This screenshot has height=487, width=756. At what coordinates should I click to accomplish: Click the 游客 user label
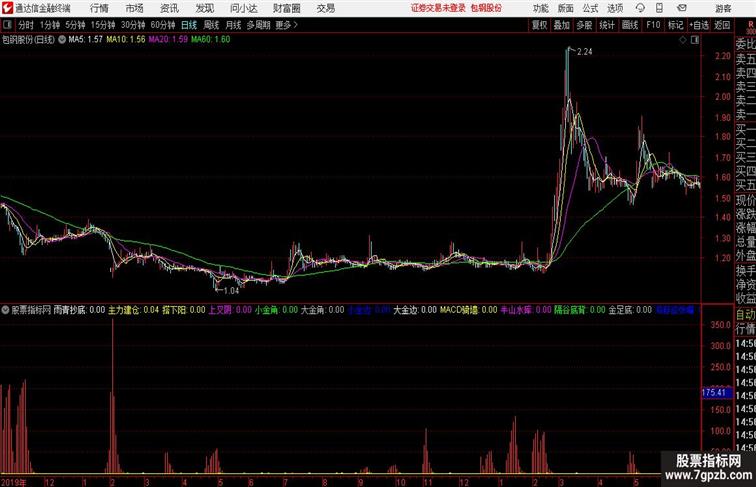pos(723,8)
